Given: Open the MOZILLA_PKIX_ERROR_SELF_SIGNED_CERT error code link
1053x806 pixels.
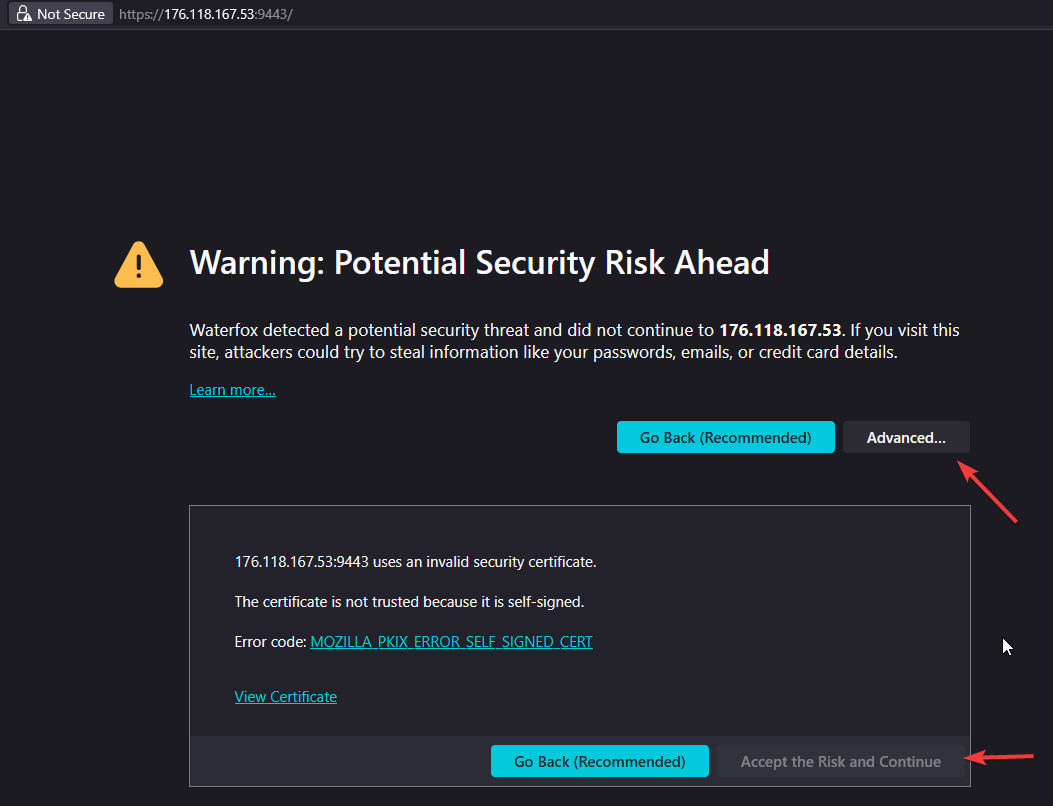Looking at the screenshot, I should coord(451,642).
